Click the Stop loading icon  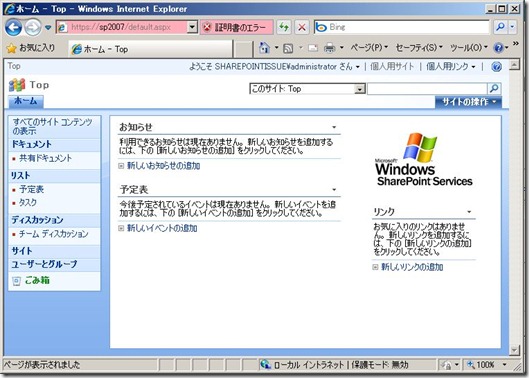point(302,27)
